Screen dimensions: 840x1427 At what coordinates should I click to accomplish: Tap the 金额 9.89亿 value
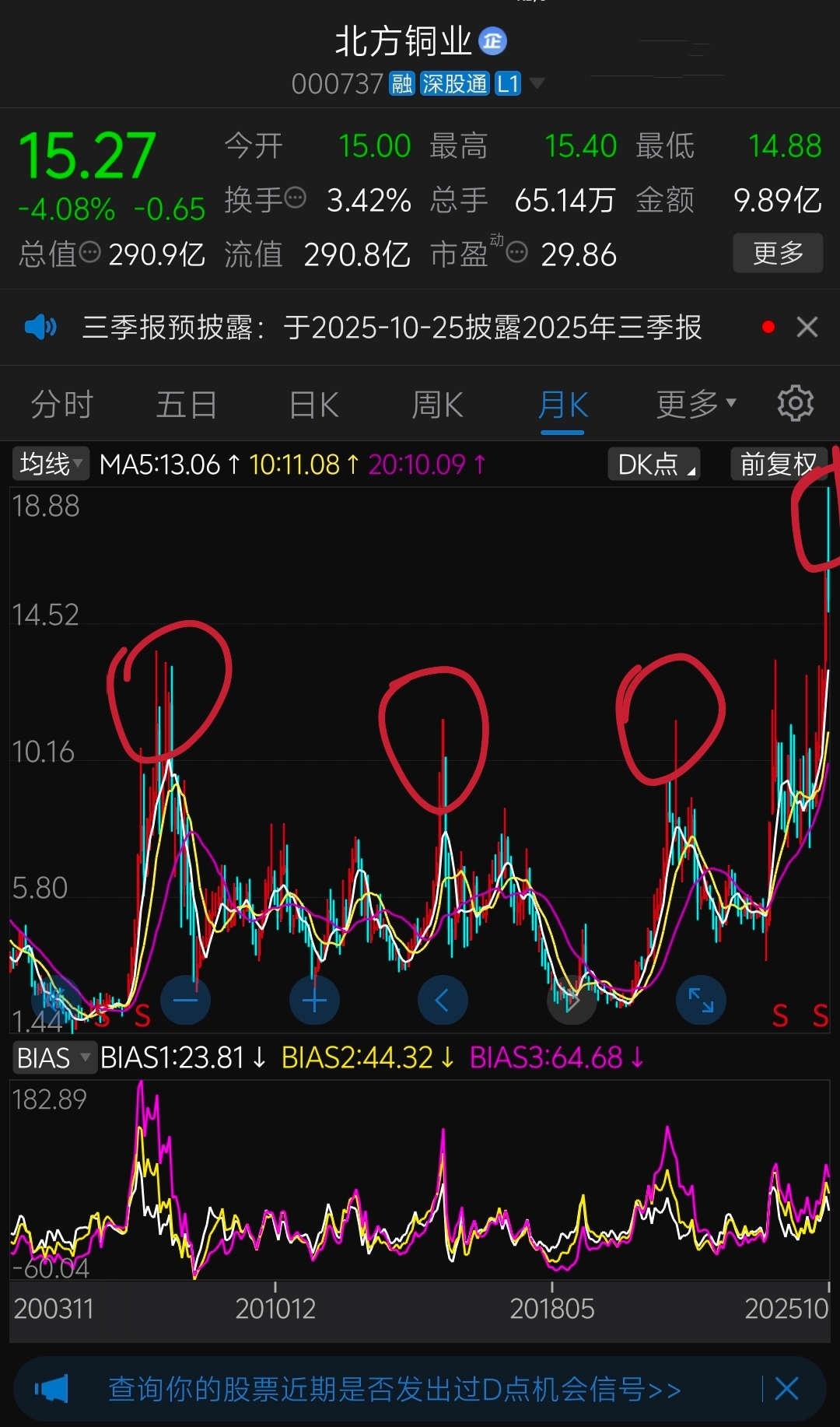coord(778,200)
